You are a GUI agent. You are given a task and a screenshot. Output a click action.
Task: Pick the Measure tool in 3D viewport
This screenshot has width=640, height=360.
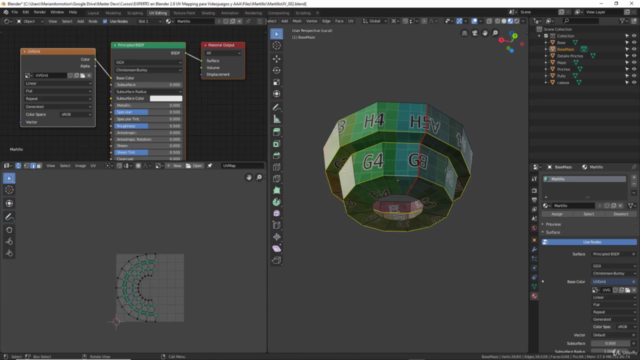pyautogui.click(x=276, y=119)
